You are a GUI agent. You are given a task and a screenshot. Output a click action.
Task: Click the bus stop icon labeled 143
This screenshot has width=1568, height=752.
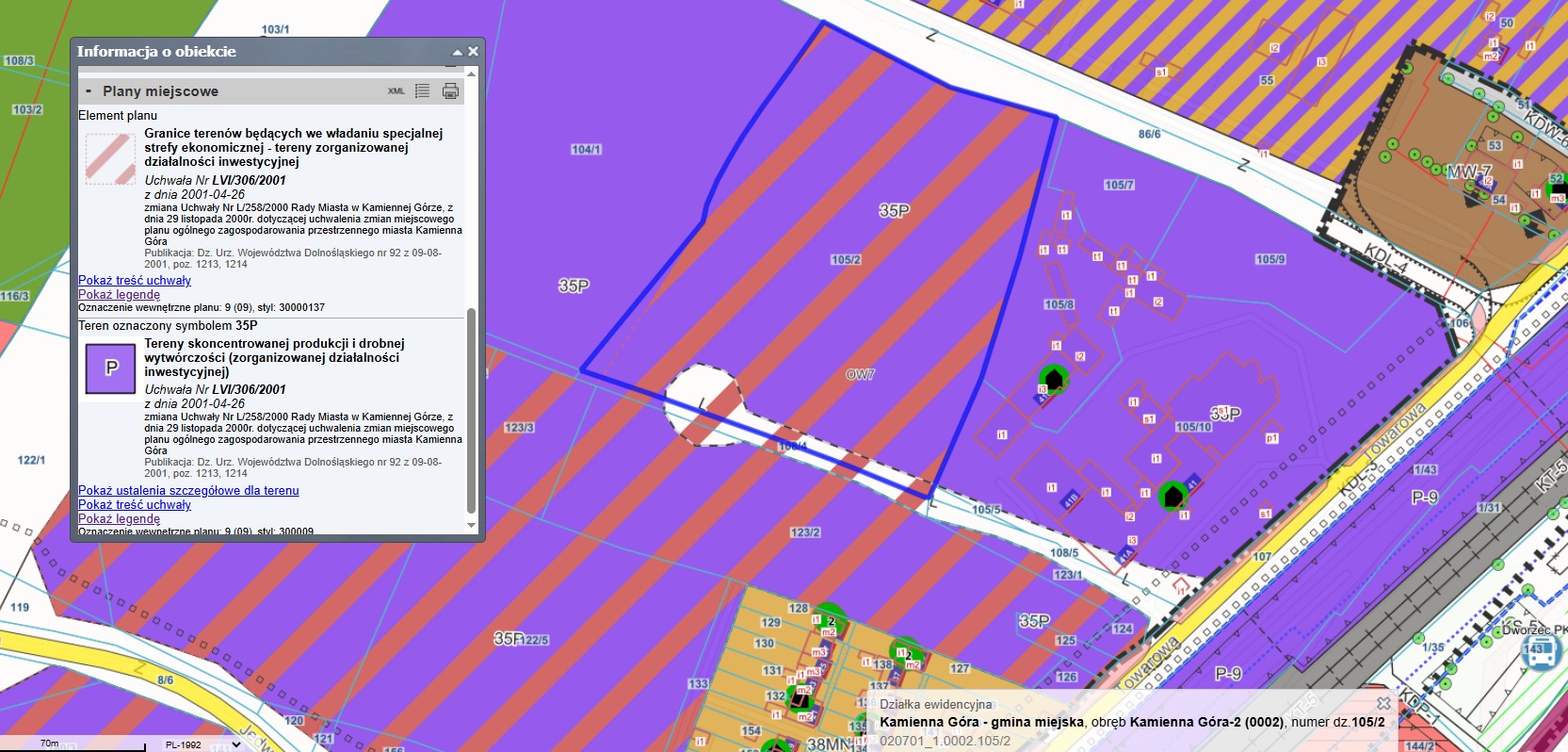tap(1539, 651)
